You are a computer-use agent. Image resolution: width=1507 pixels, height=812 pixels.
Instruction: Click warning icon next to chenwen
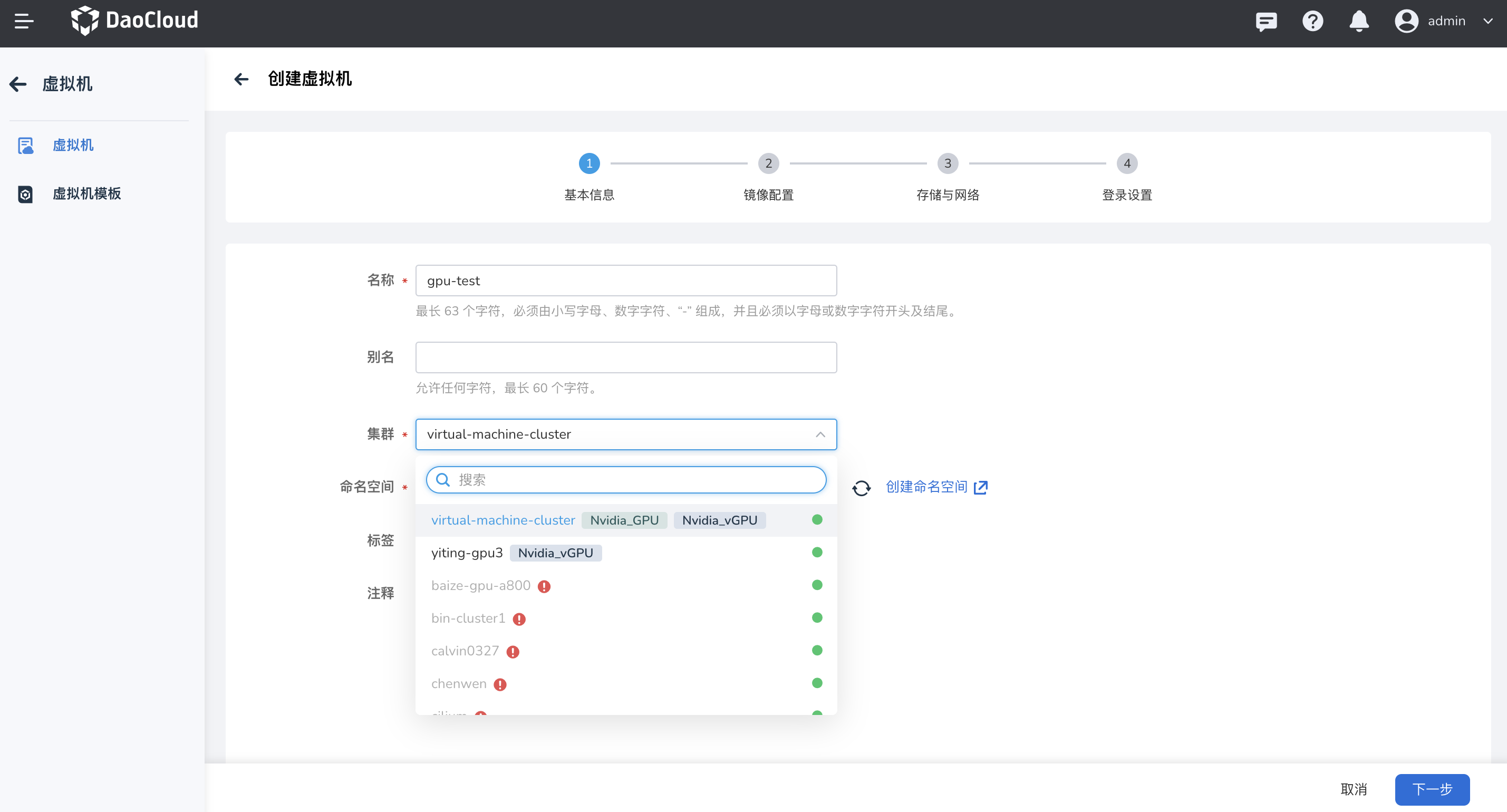tap(500, 685)
